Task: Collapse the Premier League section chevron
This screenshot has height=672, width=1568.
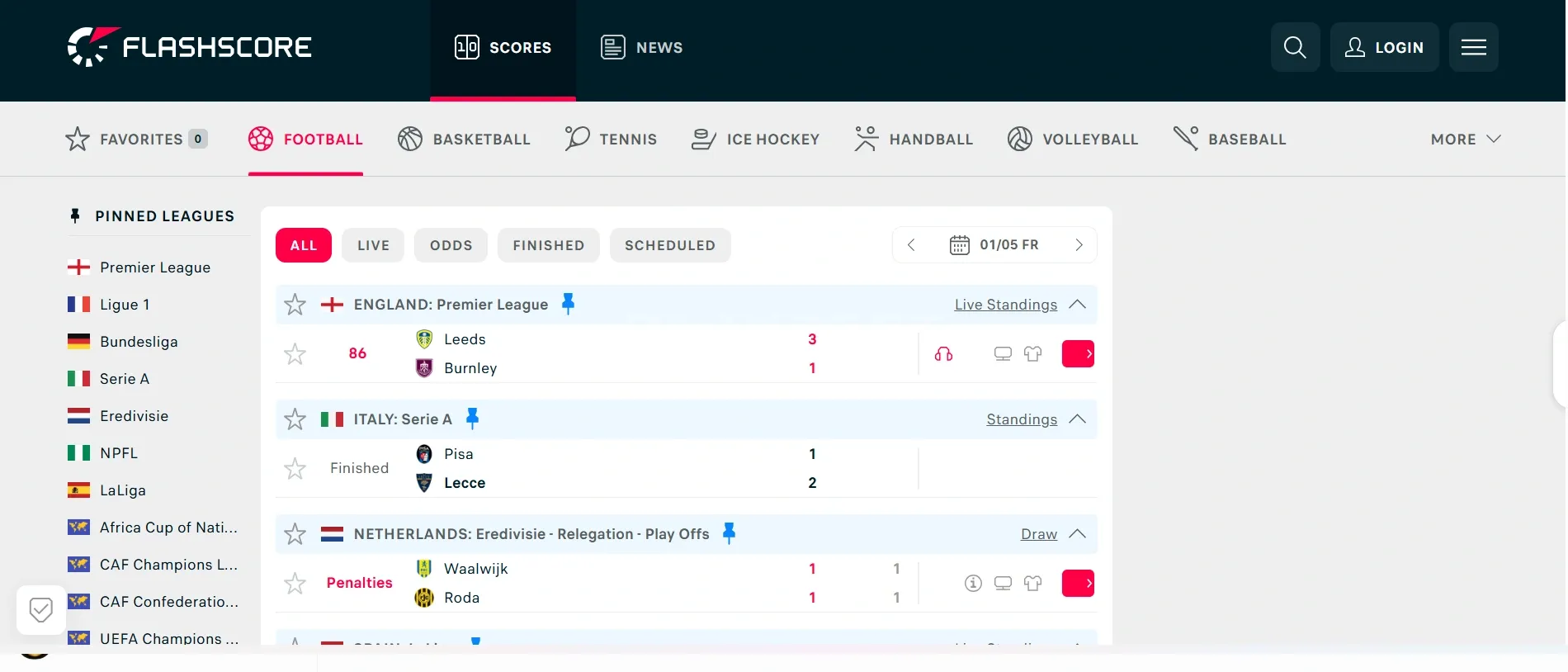Action: (1077, 305)
